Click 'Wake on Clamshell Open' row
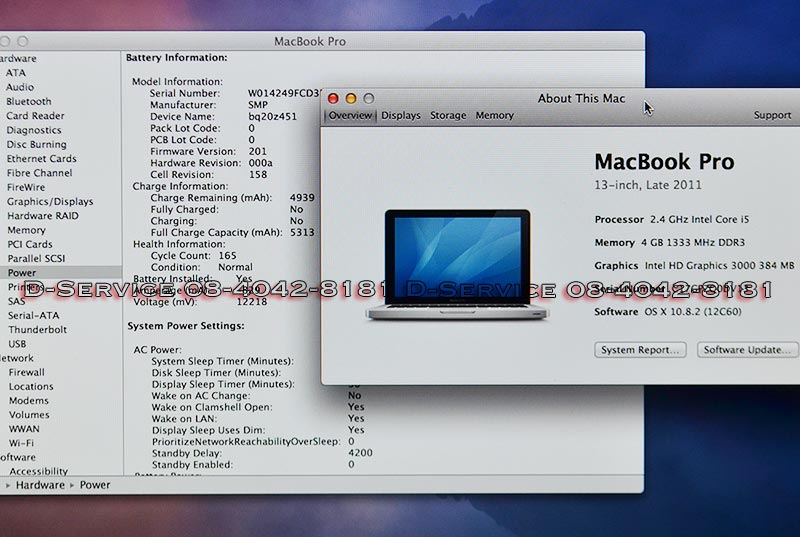 click(x=258, y=407)
